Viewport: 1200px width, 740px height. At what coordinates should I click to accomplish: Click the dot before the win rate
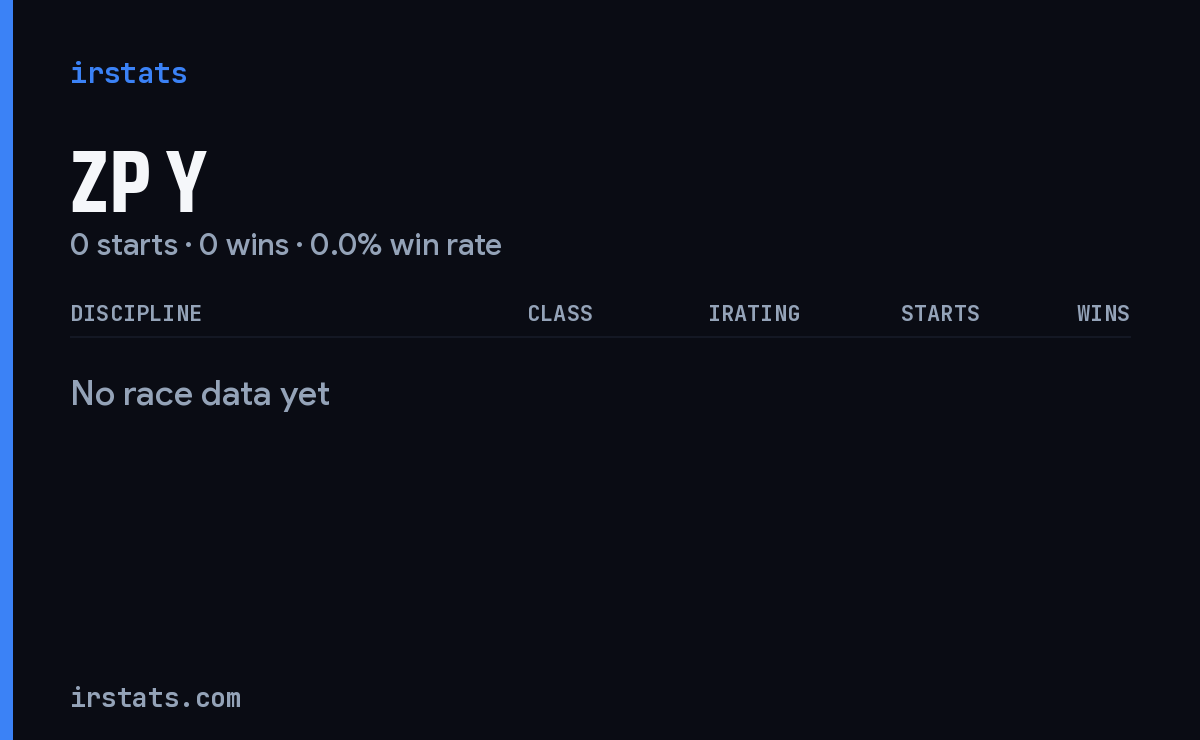click(x=299, y=246)
